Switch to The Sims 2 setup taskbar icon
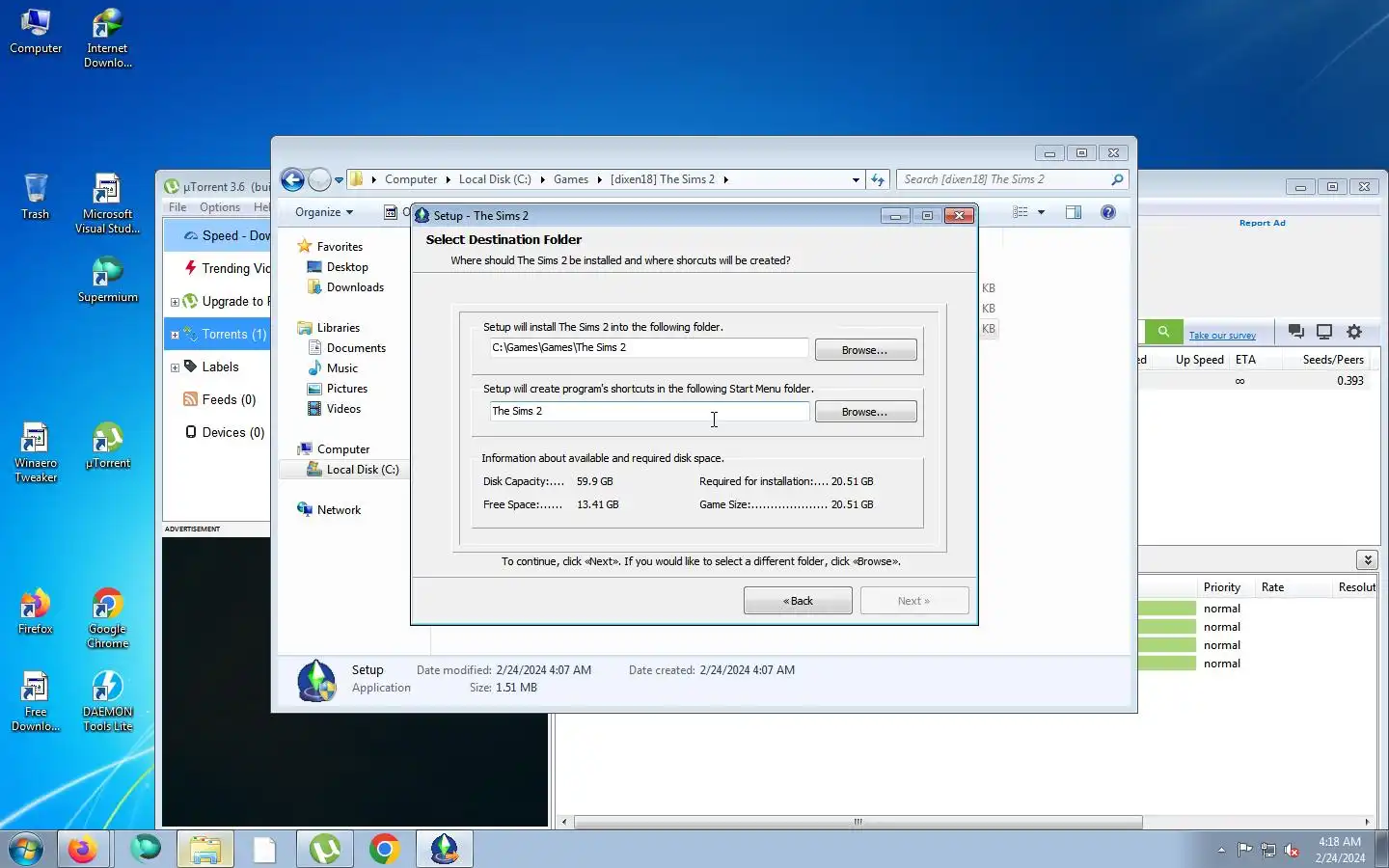The width and height of the screenshot is (1389, 868). point(444,849)
